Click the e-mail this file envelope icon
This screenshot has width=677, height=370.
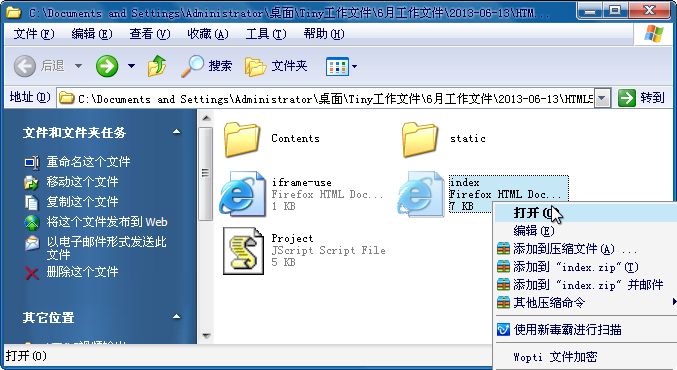pos(32,243)
